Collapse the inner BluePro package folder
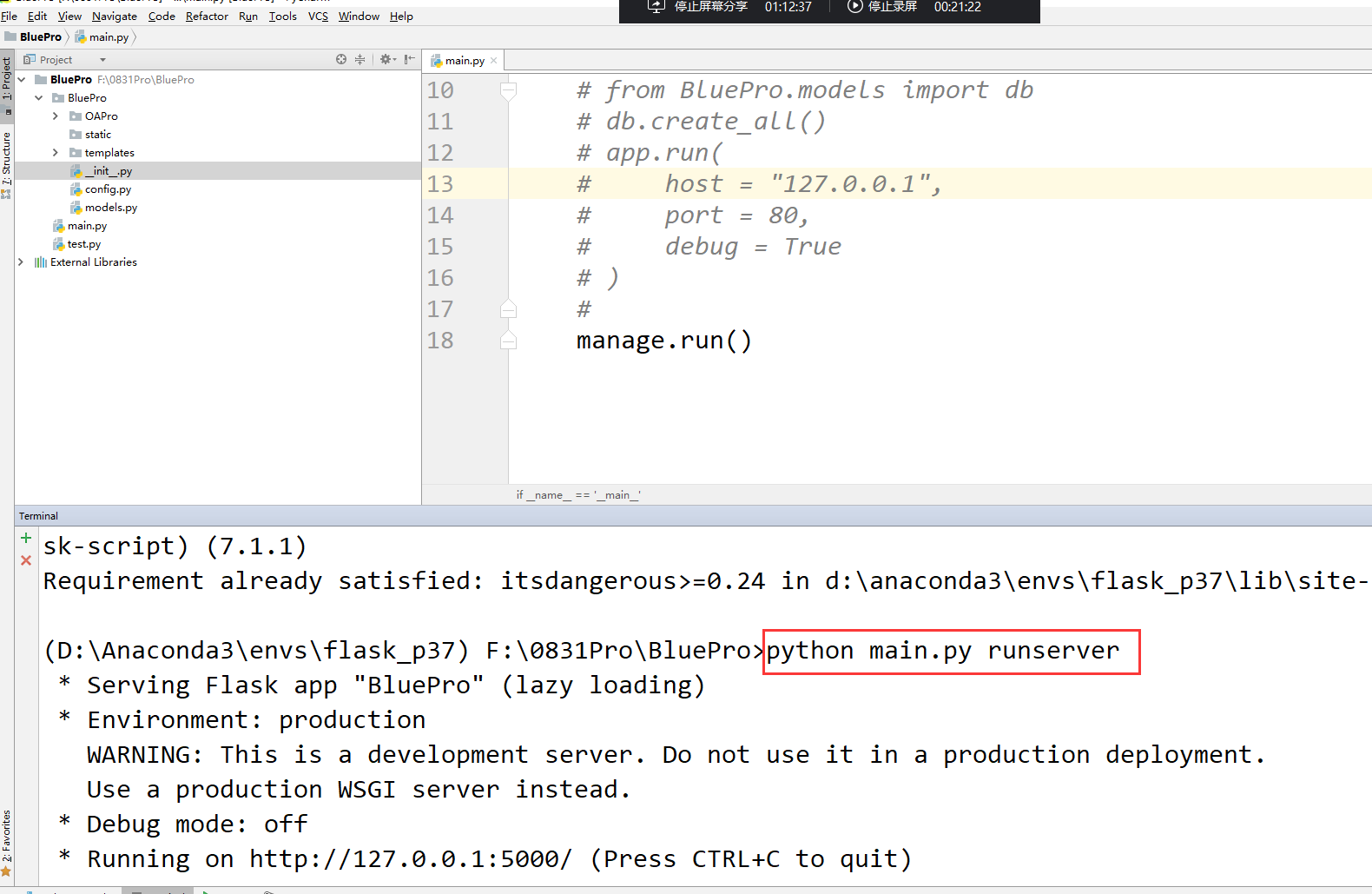 tap(39, 98)
